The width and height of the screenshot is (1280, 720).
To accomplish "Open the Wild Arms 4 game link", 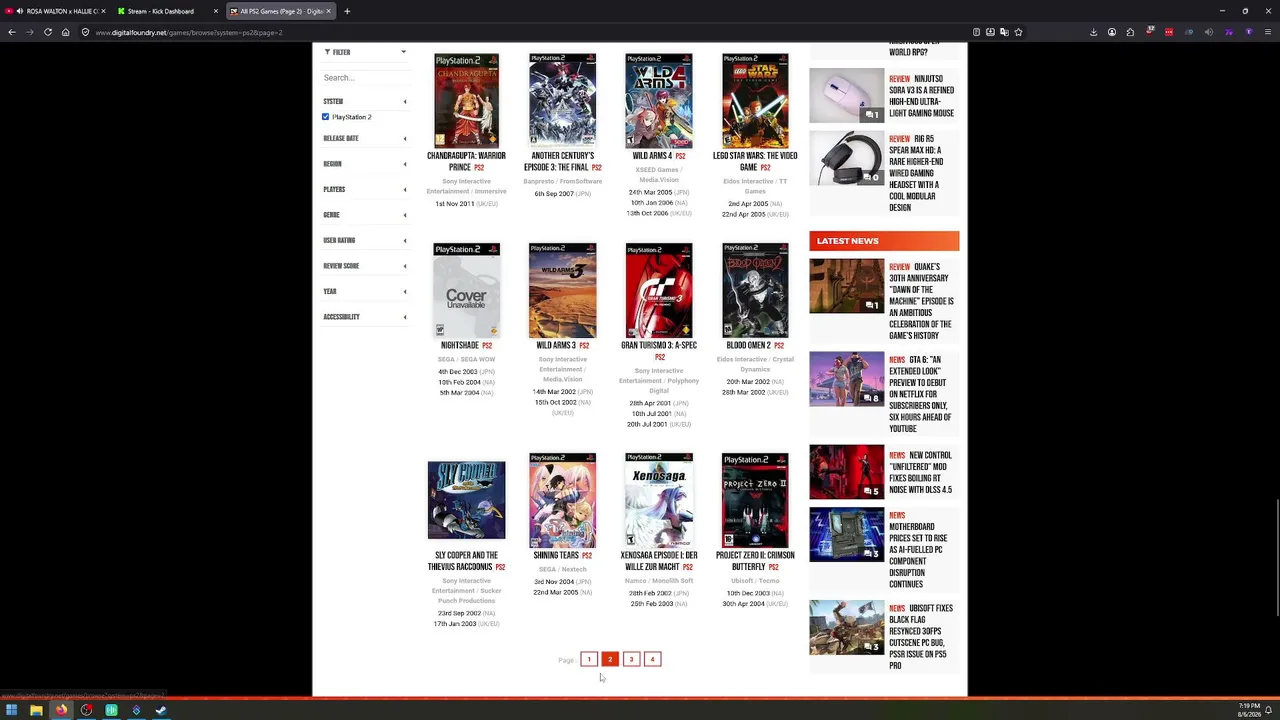I will pyautogui.click(x=652, y=156).
